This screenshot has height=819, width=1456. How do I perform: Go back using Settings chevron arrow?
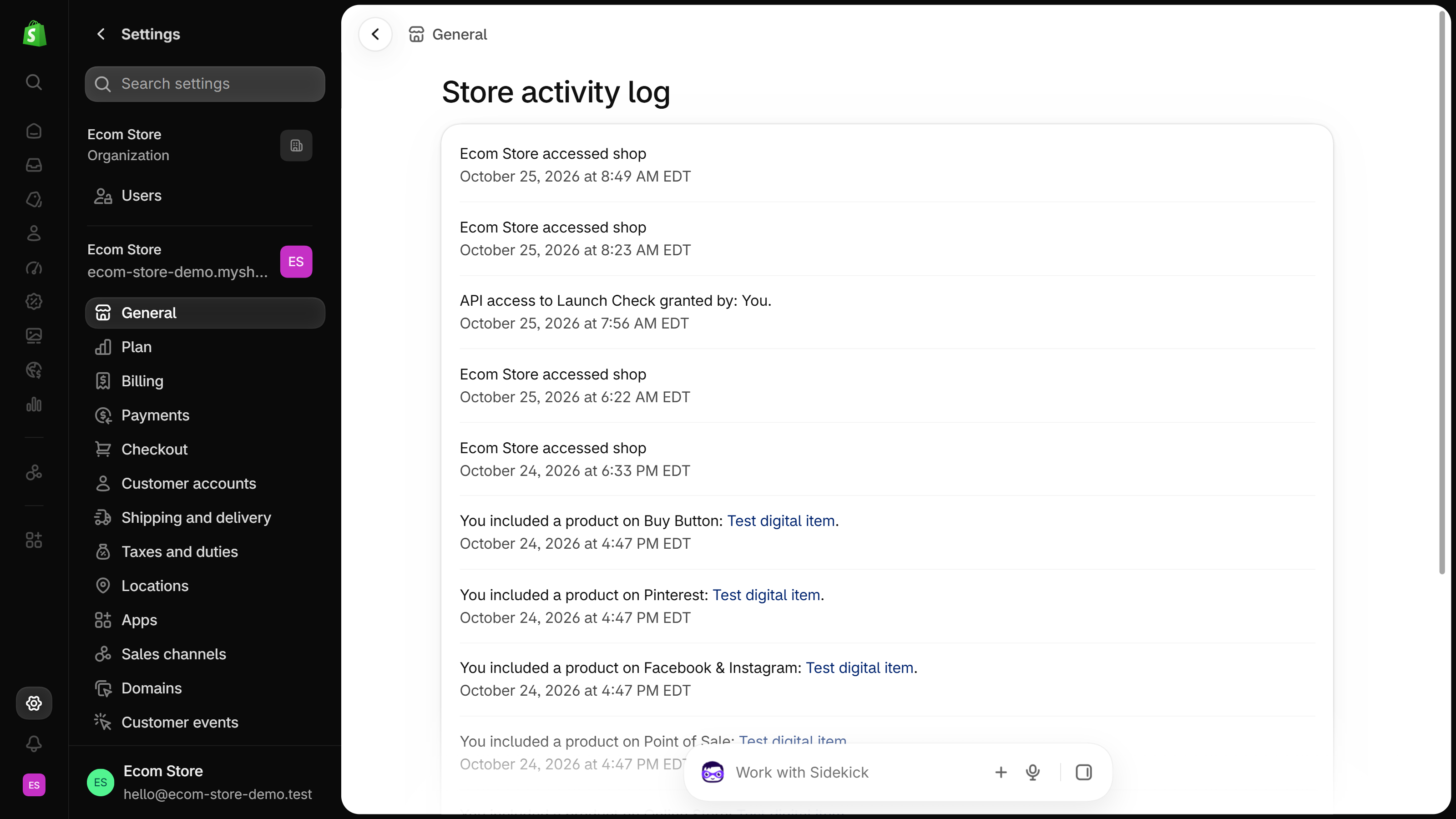(x=101, y=35)
